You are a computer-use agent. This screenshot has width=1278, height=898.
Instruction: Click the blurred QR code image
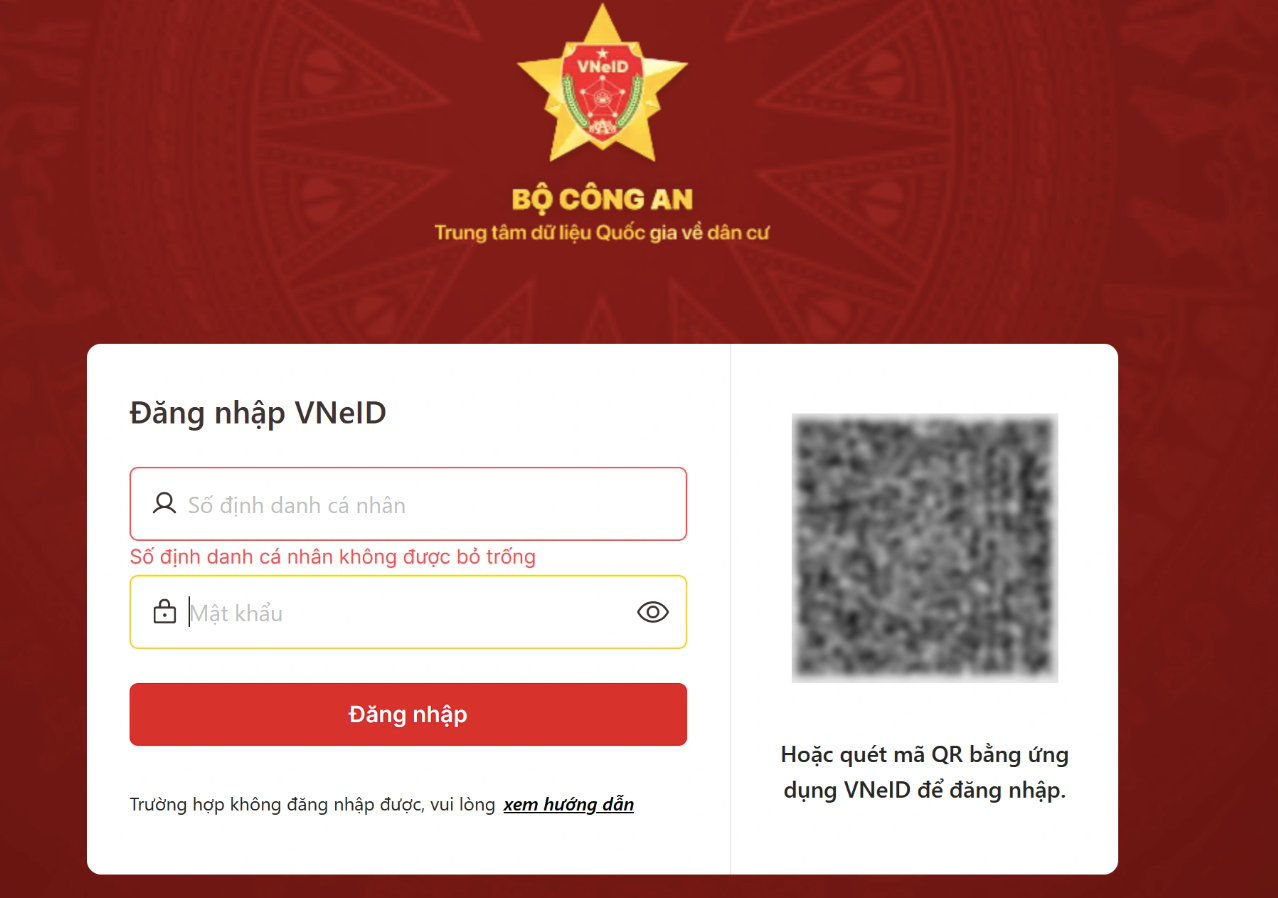coord(925,548)
